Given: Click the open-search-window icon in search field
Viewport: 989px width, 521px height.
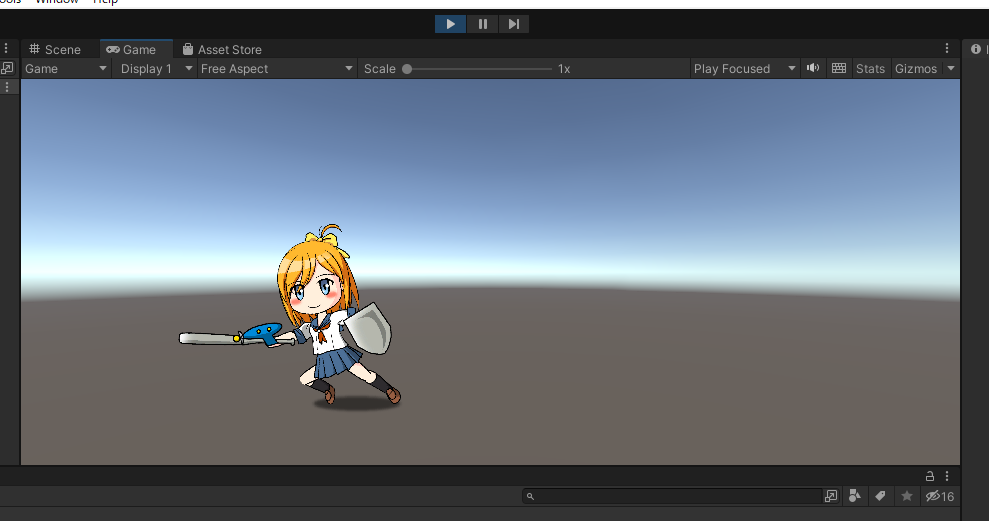Looking at the screenshot, I should 831,496.
